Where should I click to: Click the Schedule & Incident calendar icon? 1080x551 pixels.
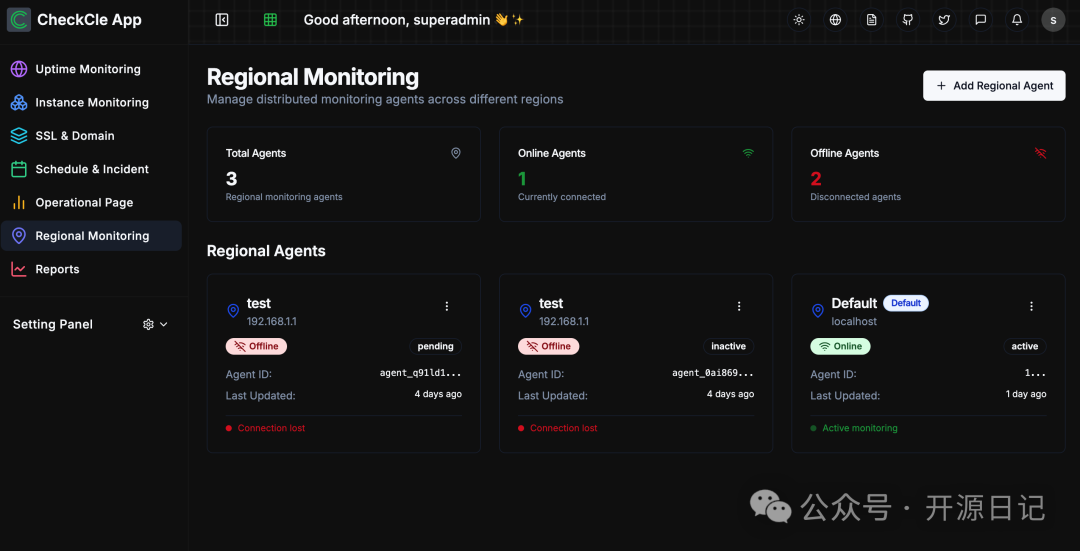point(19,169)
